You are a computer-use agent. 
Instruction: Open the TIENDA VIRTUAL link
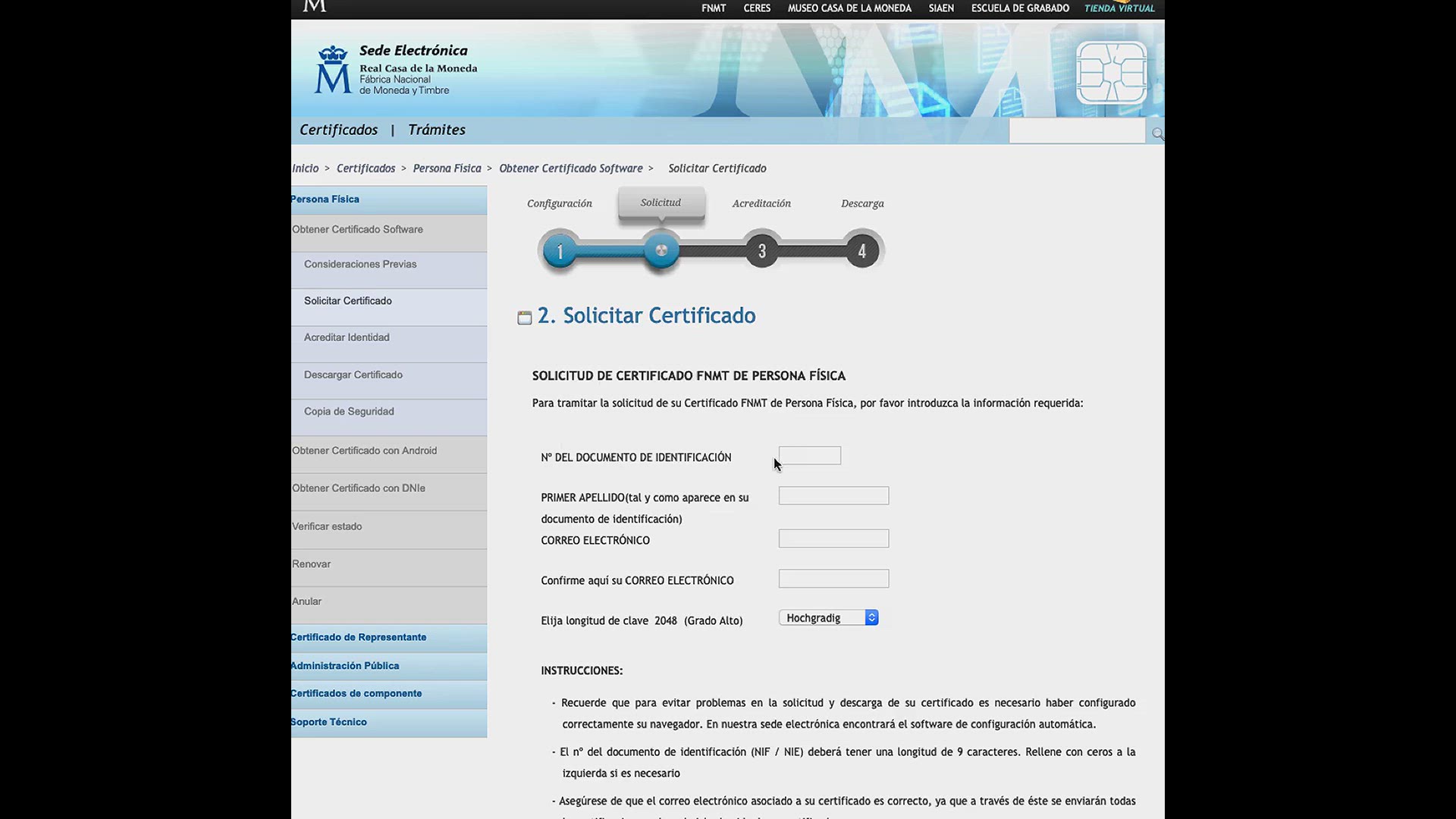click(1119, 8)
